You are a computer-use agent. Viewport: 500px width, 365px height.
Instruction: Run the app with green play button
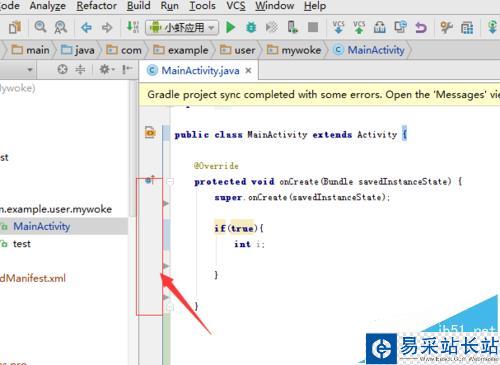230,27
